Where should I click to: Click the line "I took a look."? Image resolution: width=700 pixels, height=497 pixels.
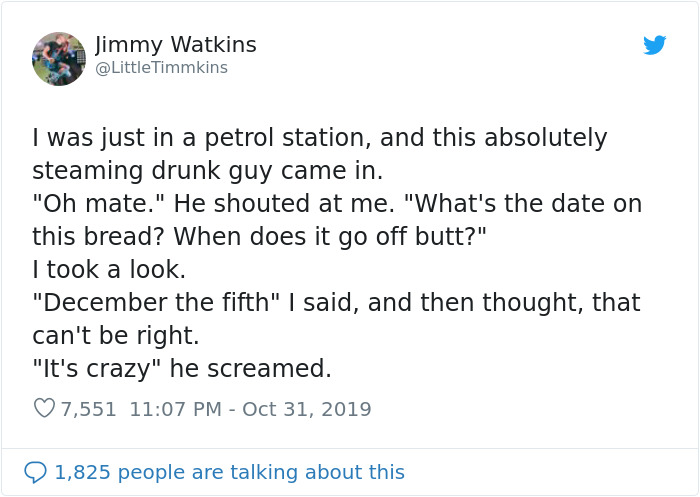point(109,269)
